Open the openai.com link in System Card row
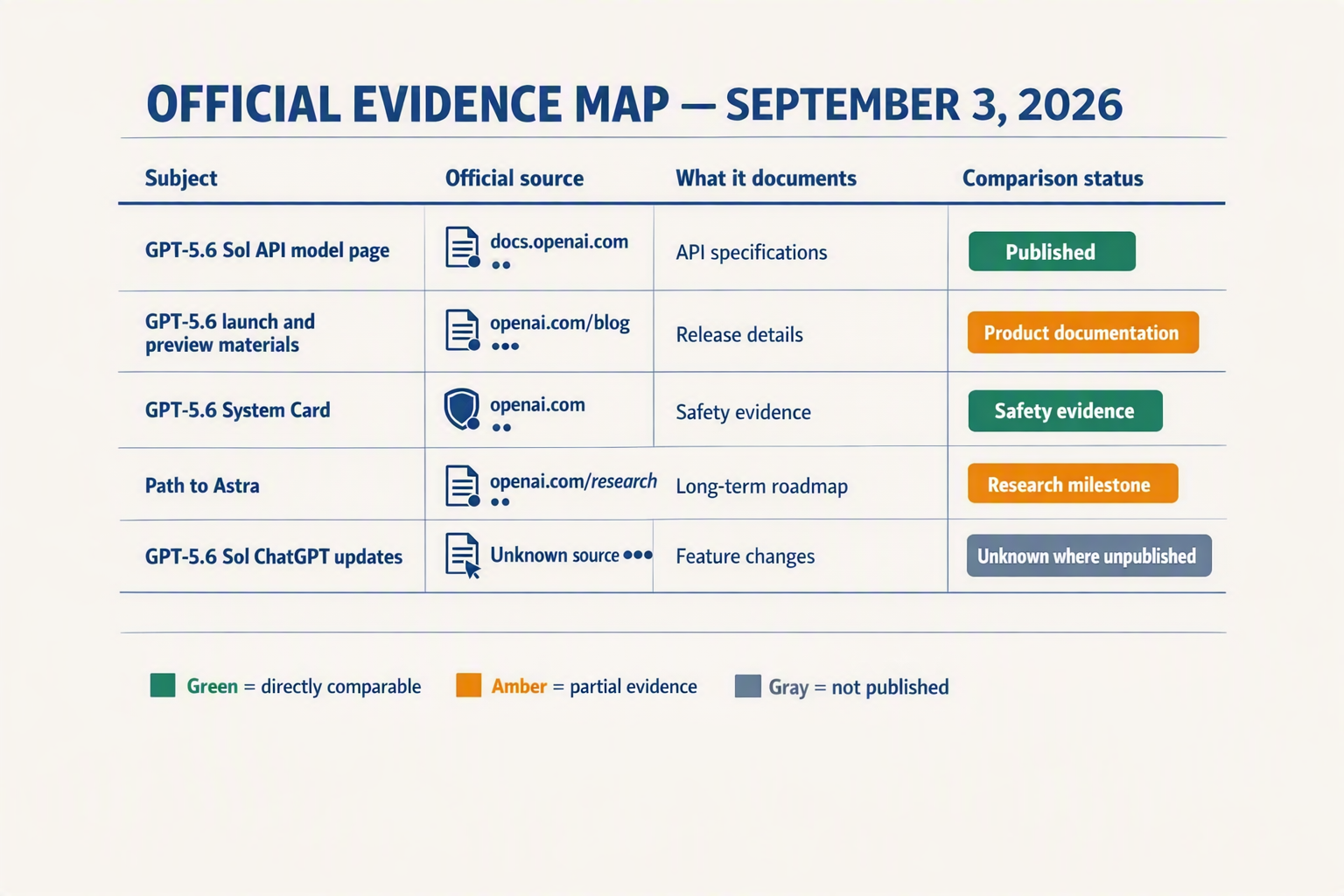This screenshot has height=896, width=1344. (x=537, y=404)
